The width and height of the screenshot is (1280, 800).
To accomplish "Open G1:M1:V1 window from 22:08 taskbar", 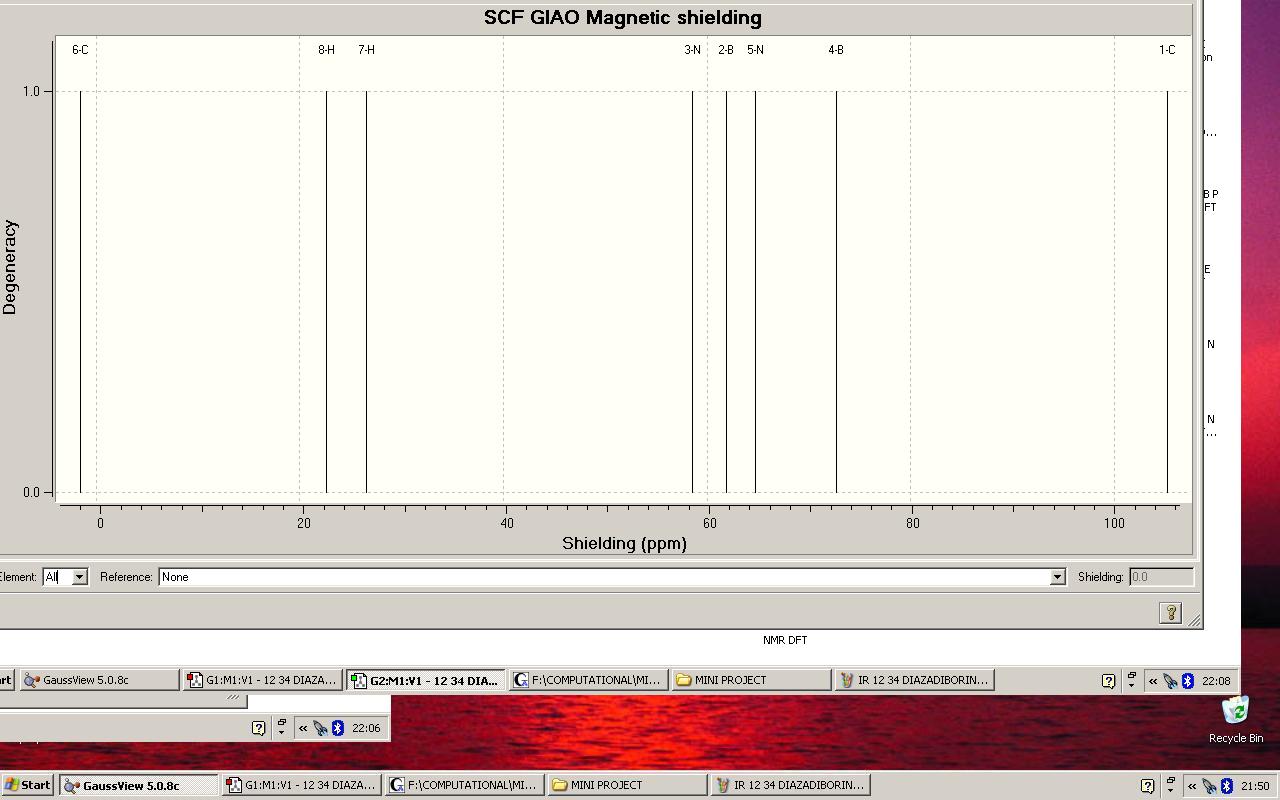I will pyautogui.click(x=263, y=680).
